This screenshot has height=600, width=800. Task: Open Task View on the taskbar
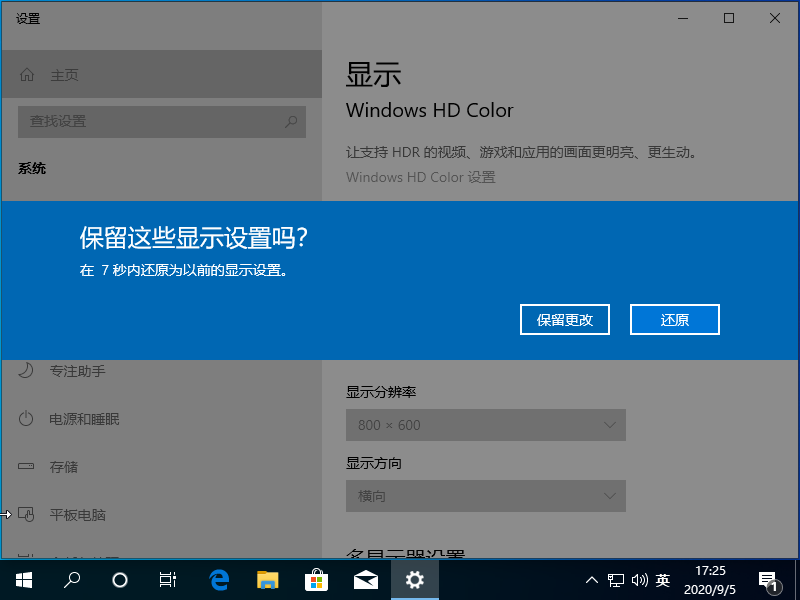[168, 579]
